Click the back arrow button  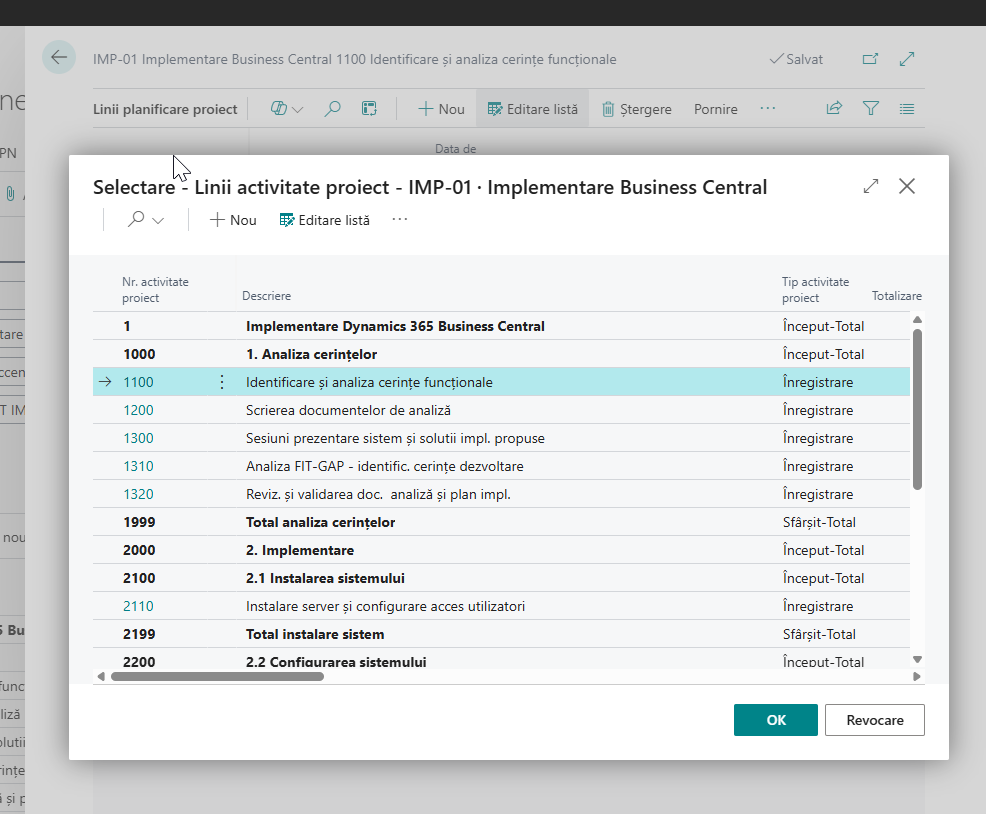pyautogui.click(x=59, y=58)
